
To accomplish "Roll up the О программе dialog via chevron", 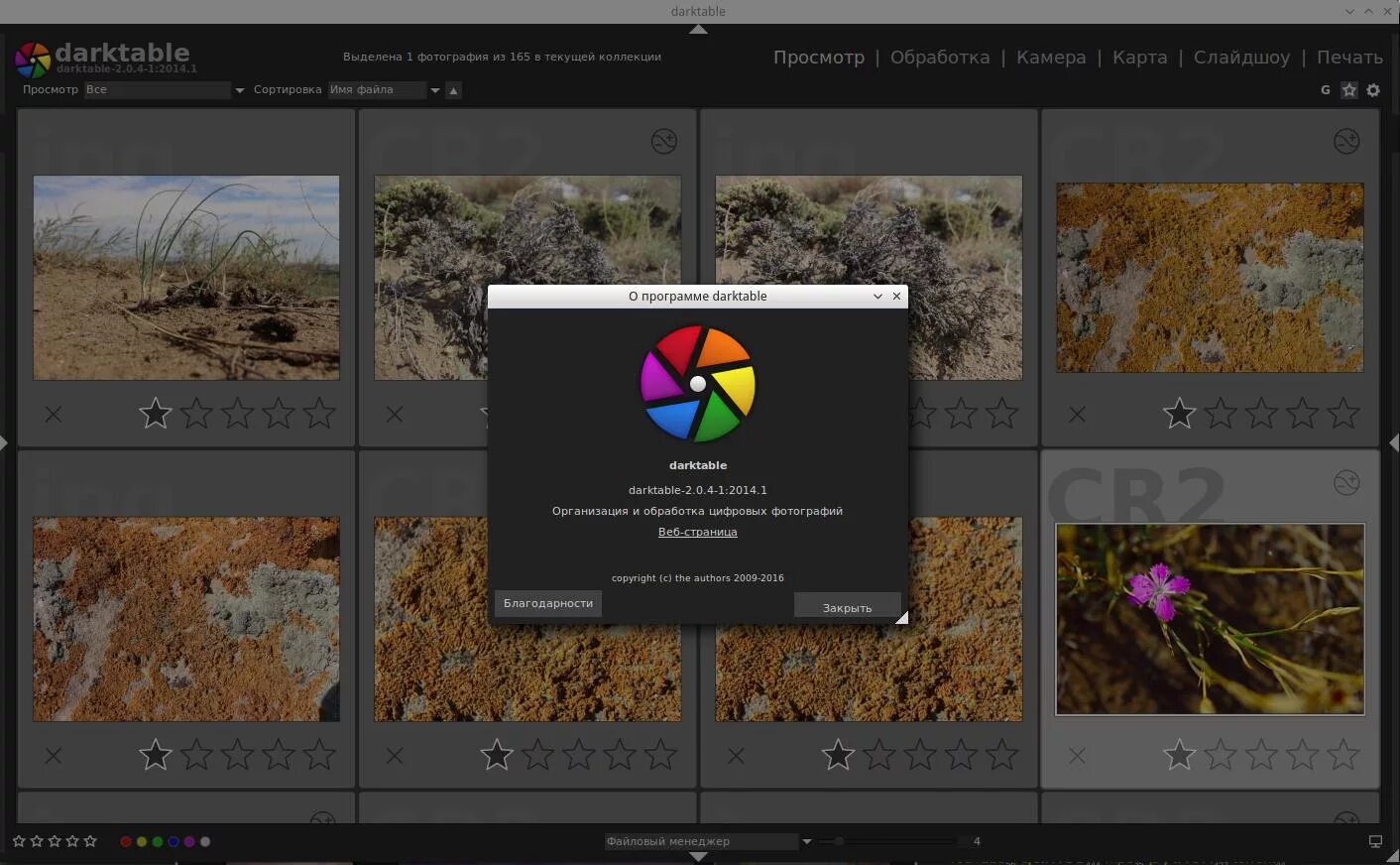I will [877, 296].
